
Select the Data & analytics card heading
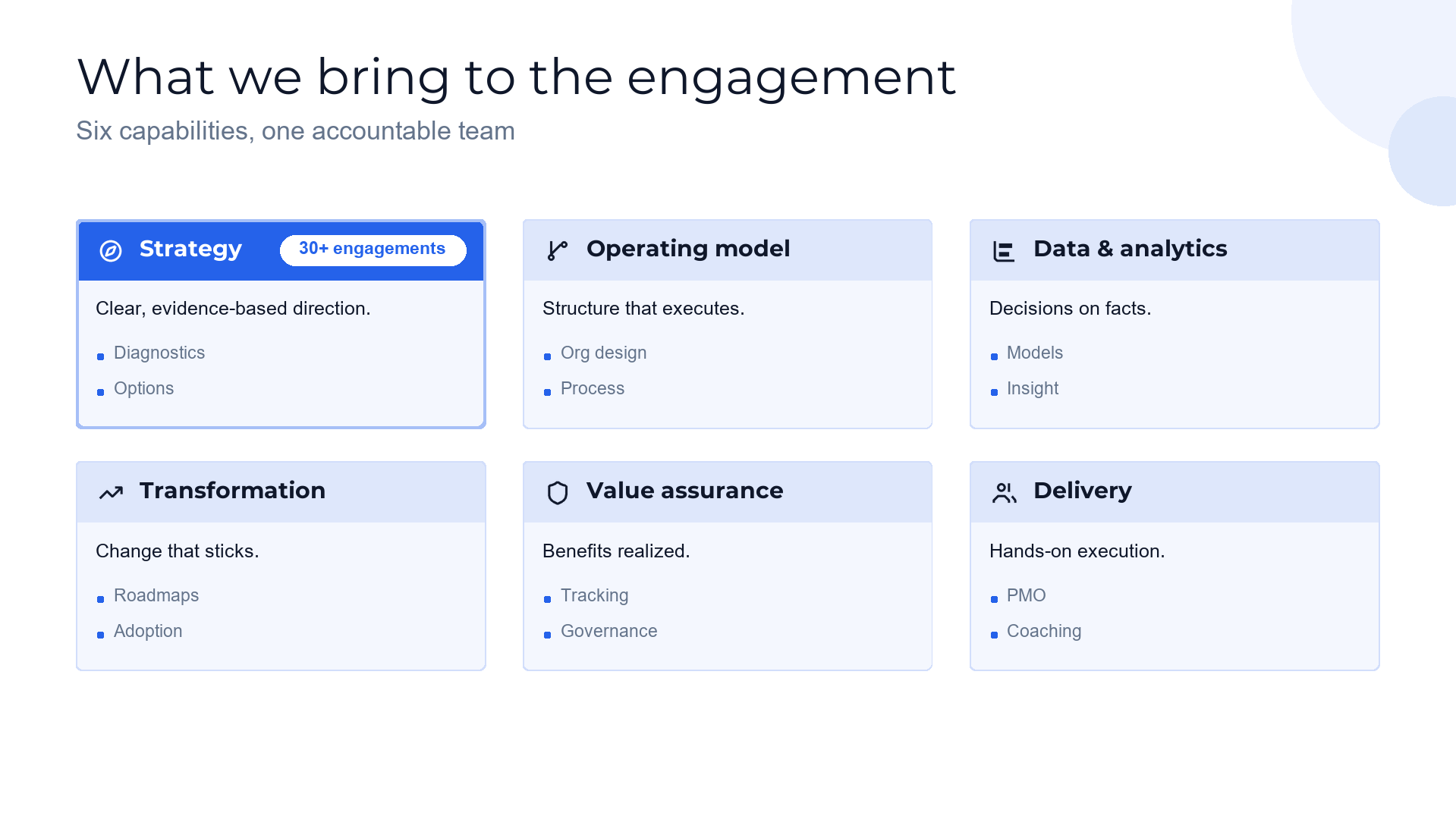point(1130,249)
